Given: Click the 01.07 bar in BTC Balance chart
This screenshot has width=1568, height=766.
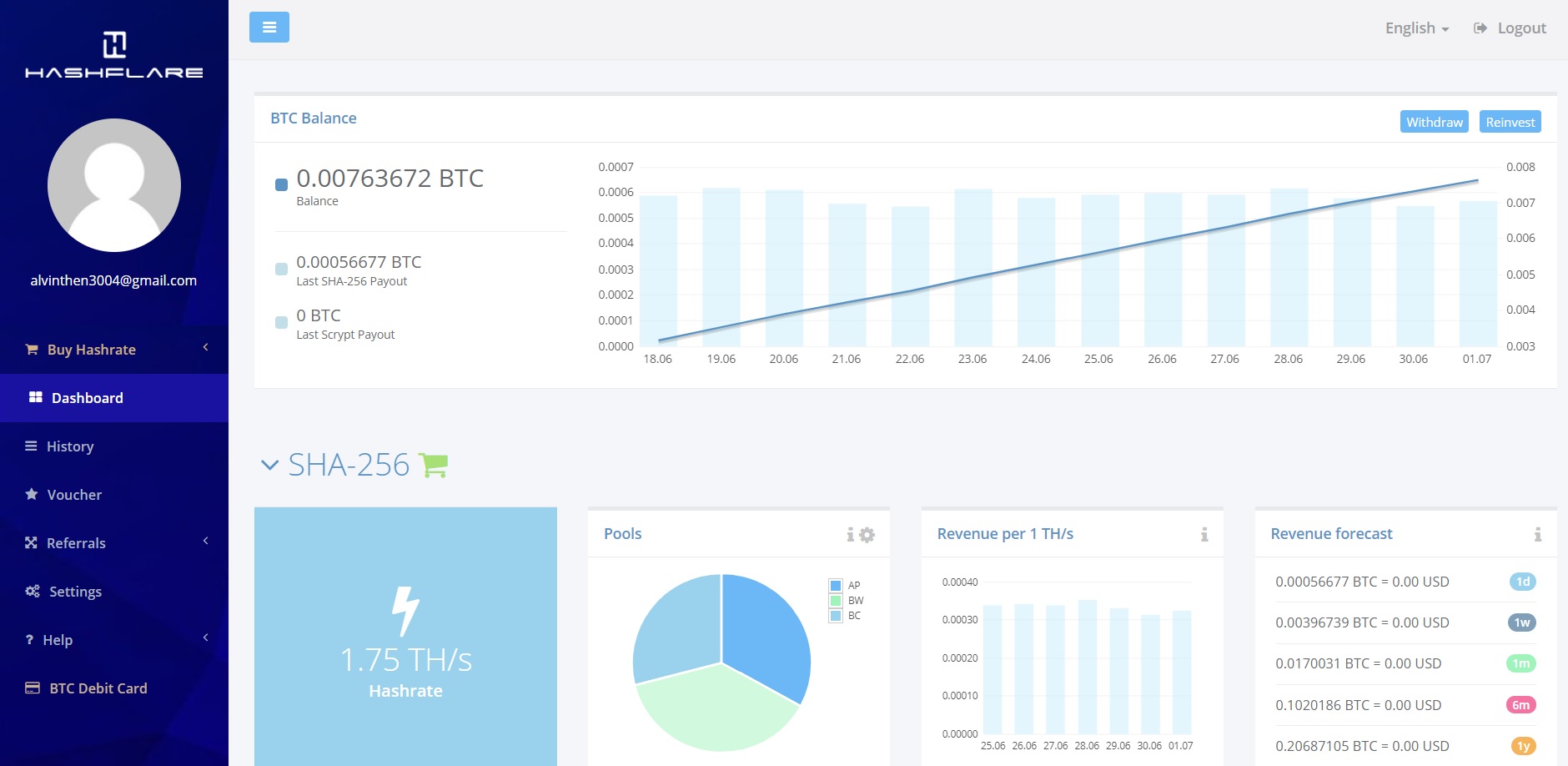Looking at the screenshot, I should click(1478, 274).
